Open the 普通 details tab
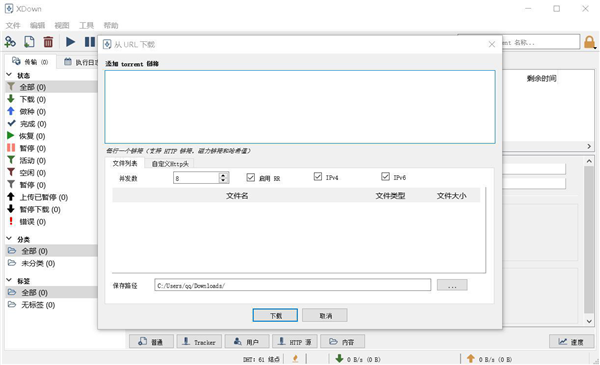600x365 pixels. tap(152, 341)
